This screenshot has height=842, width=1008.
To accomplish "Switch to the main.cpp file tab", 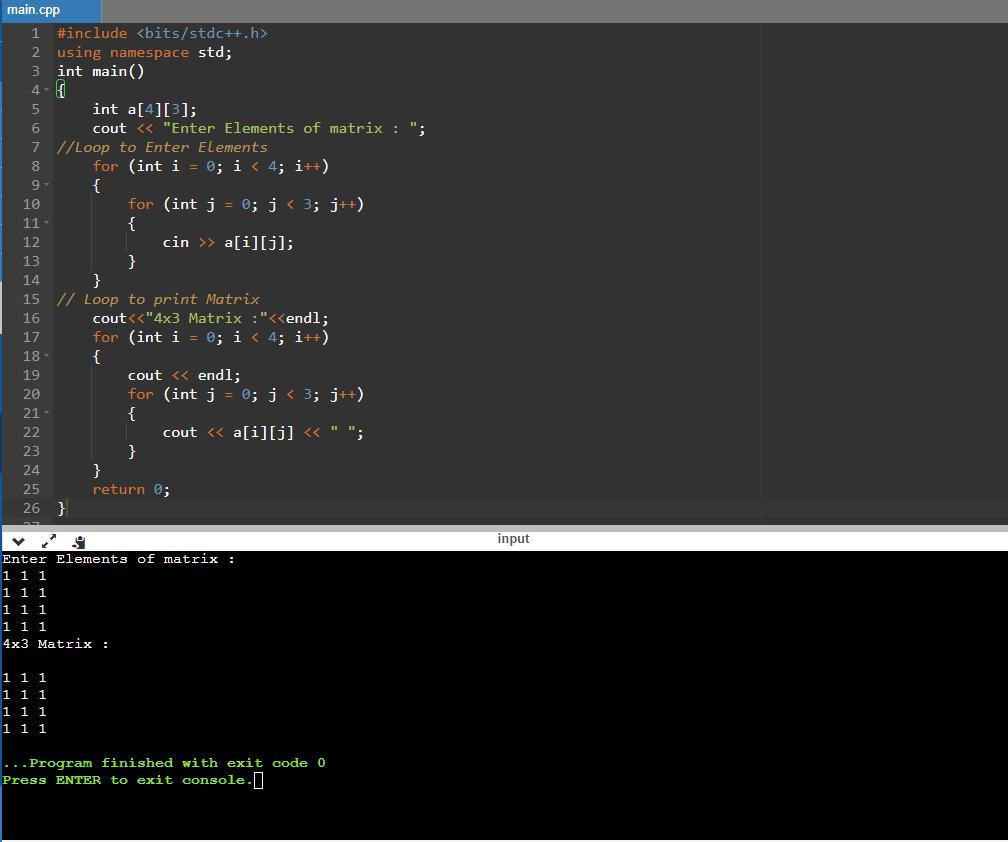I will pyautogui.click(x=33, y=10).
